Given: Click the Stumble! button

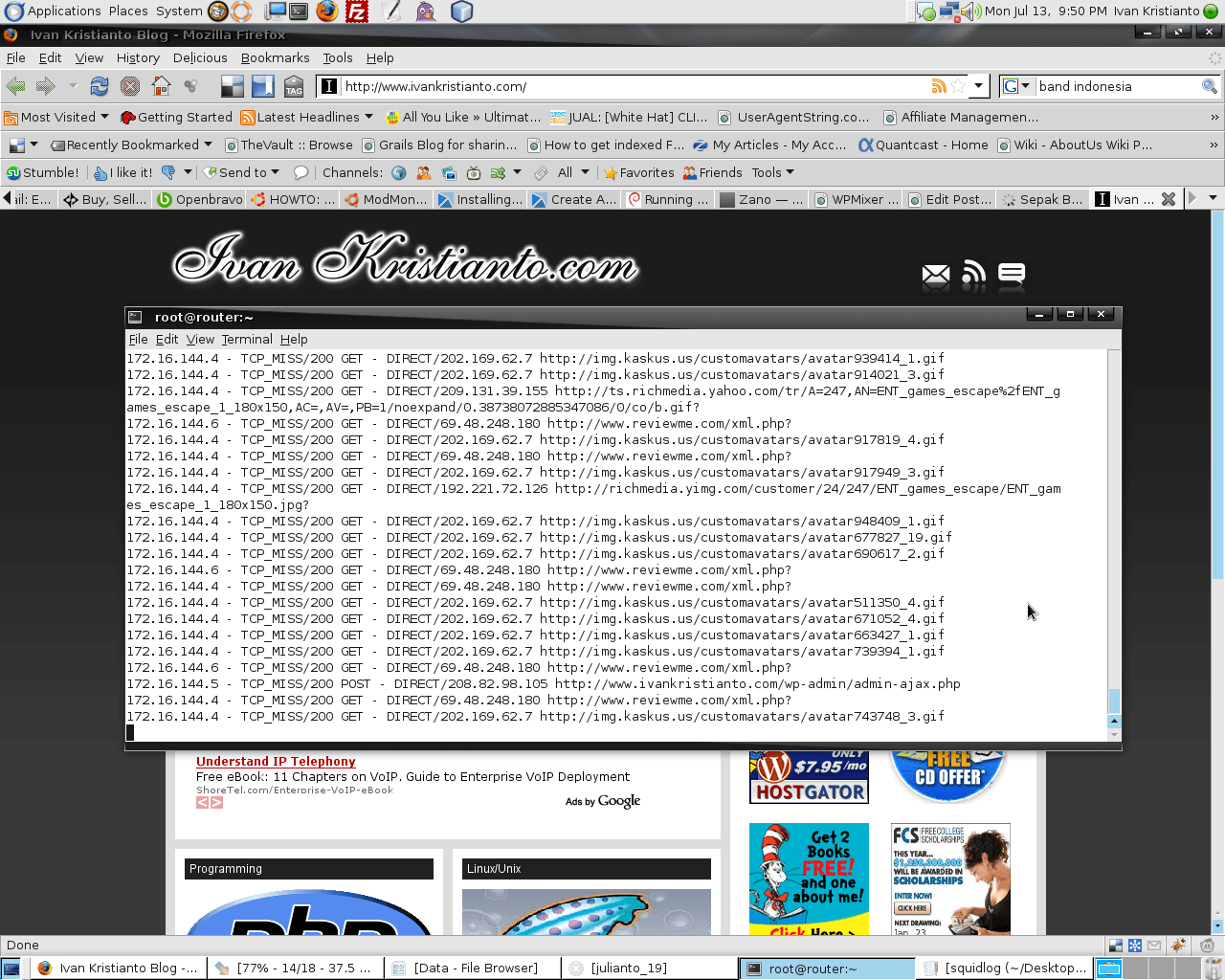Looking at the screenshot, I should click(x=42, y=172).
